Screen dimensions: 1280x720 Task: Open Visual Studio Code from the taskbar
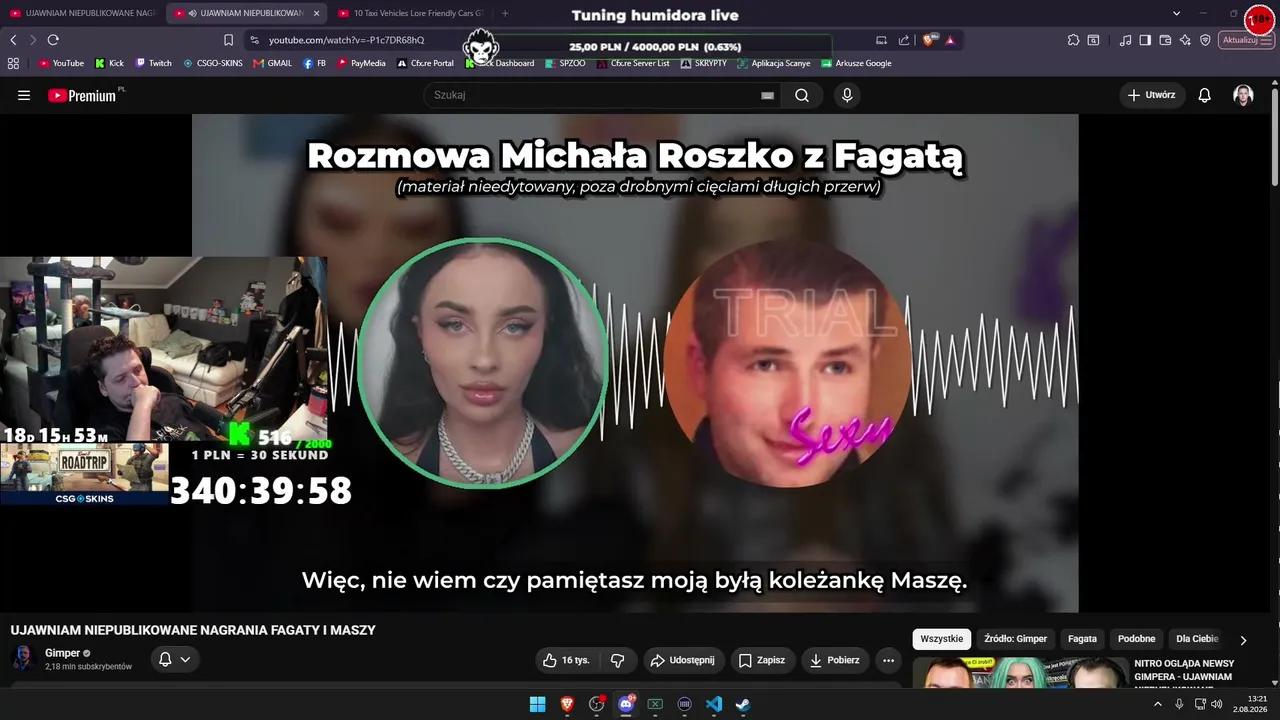[x=714, y=704]
